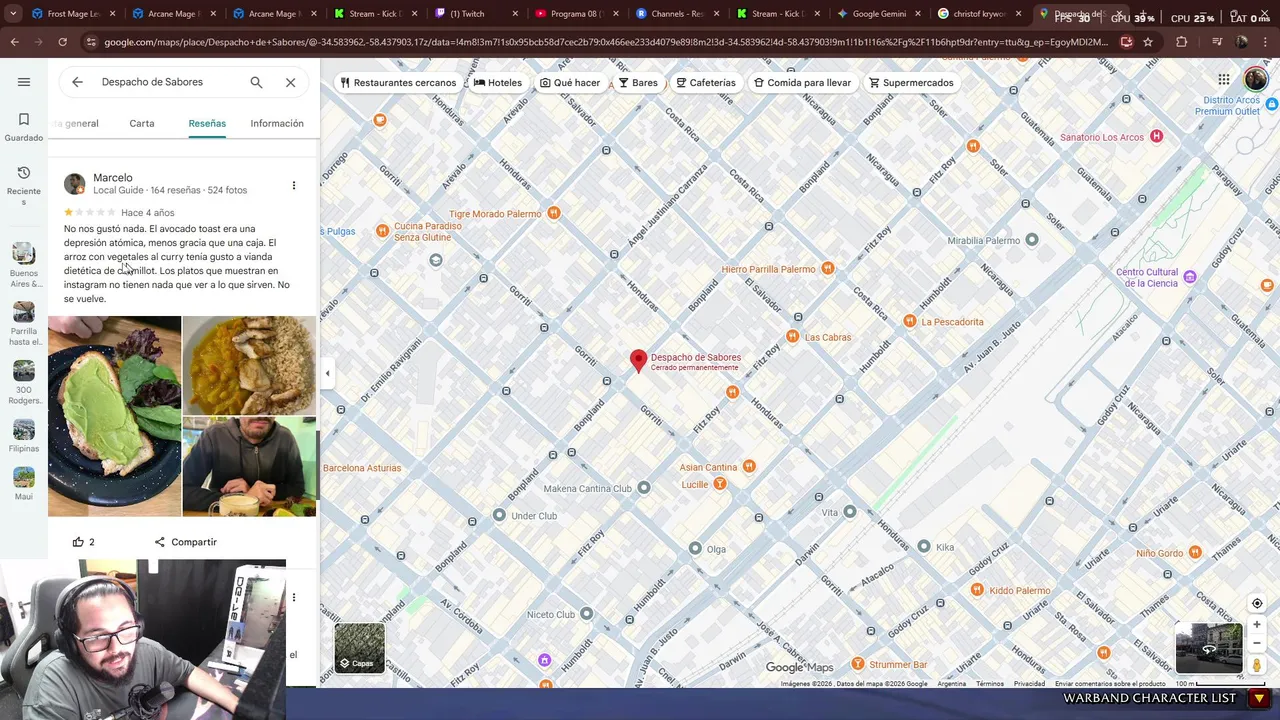Viewport: 1280px width, 720px height.
Task: Open the Google apps grid icon
Action: pyautogui.click(x=1223, y=80)
